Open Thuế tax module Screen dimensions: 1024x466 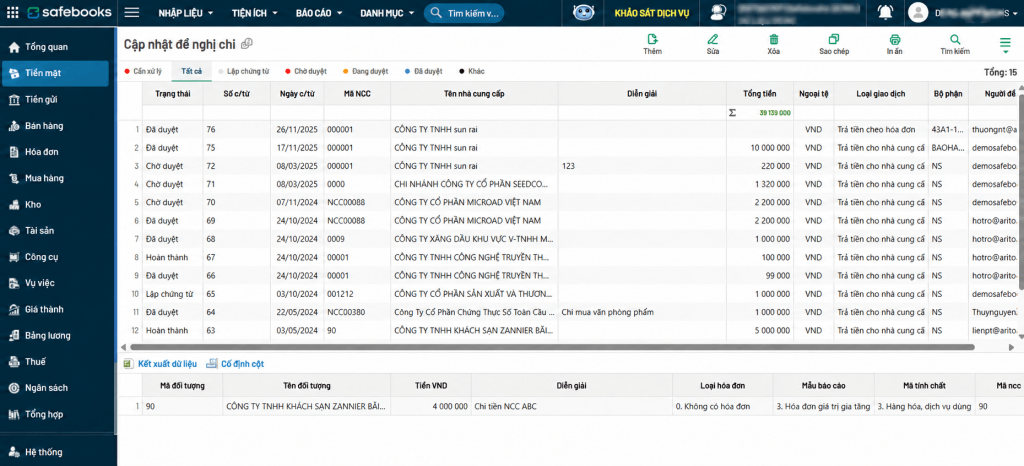[55, 362]
